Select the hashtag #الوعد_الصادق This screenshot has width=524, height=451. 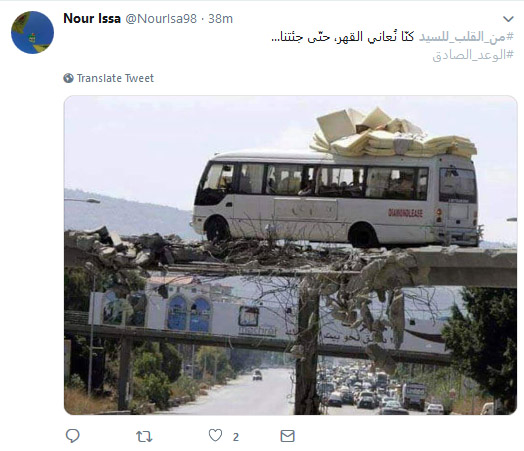pos(473,55)
